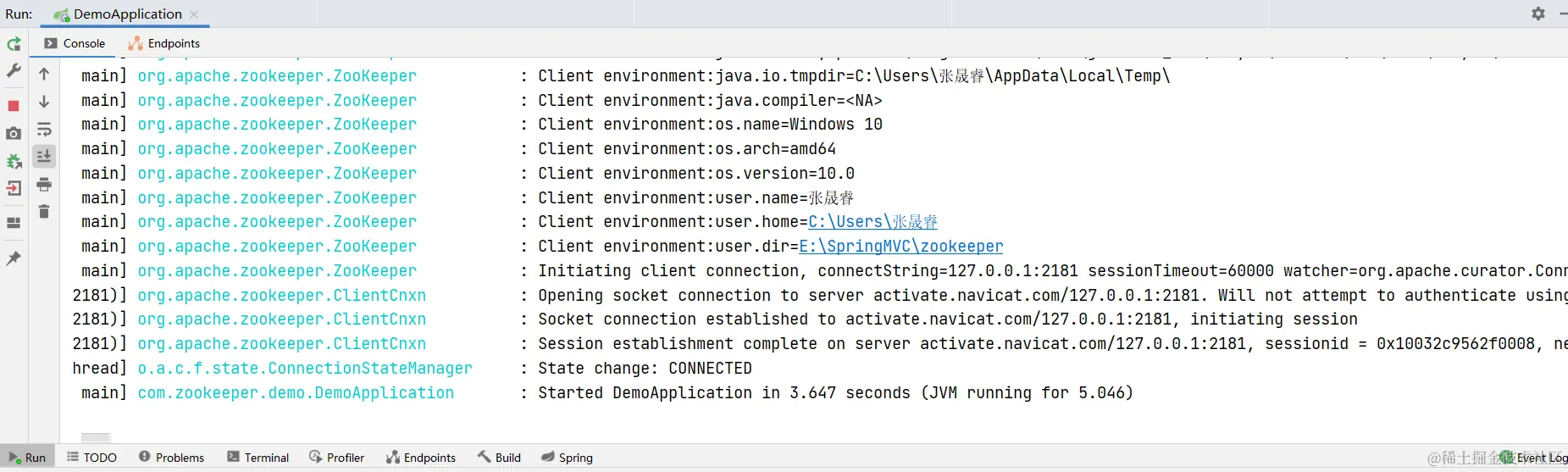Viewport: 1568px width, 472px height.
Task: Rerun DemoApplication with the green rerun icon
Action: 14,44
